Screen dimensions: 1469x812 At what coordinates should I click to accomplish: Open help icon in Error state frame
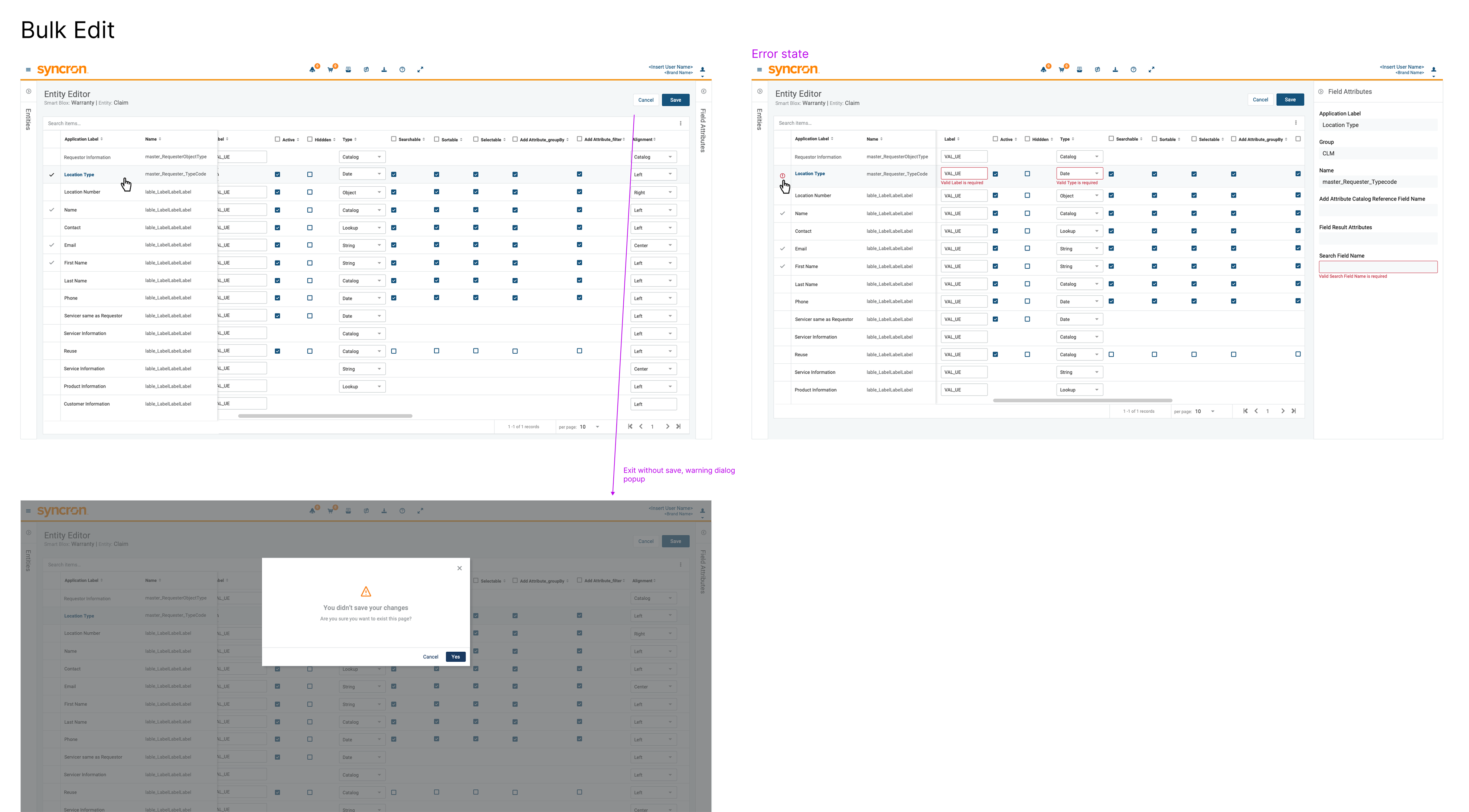click(1133, 69)
